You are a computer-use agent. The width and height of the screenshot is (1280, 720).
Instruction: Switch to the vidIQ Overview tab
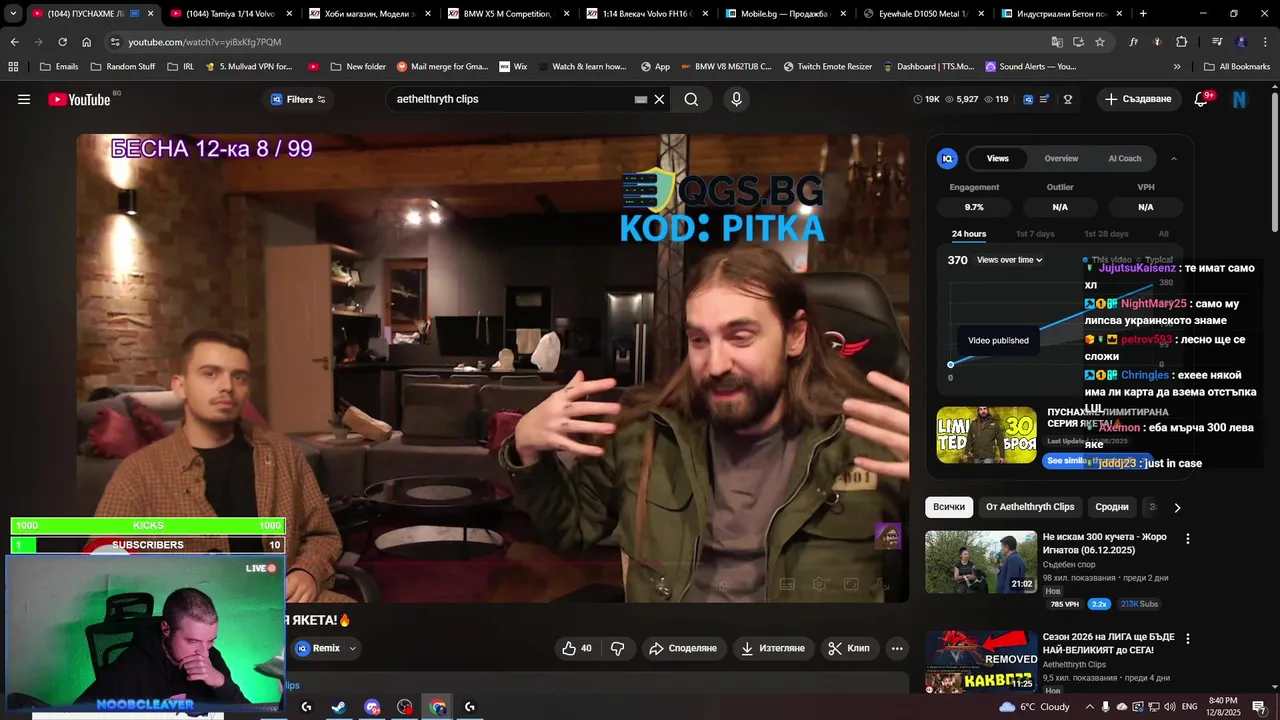click(1061, 158)
